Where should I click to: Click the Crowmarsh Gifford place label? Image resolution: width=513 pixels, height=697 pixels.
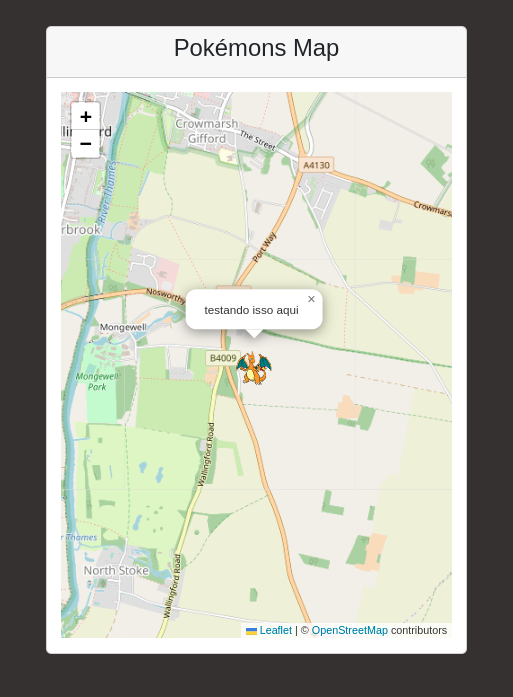207,131
